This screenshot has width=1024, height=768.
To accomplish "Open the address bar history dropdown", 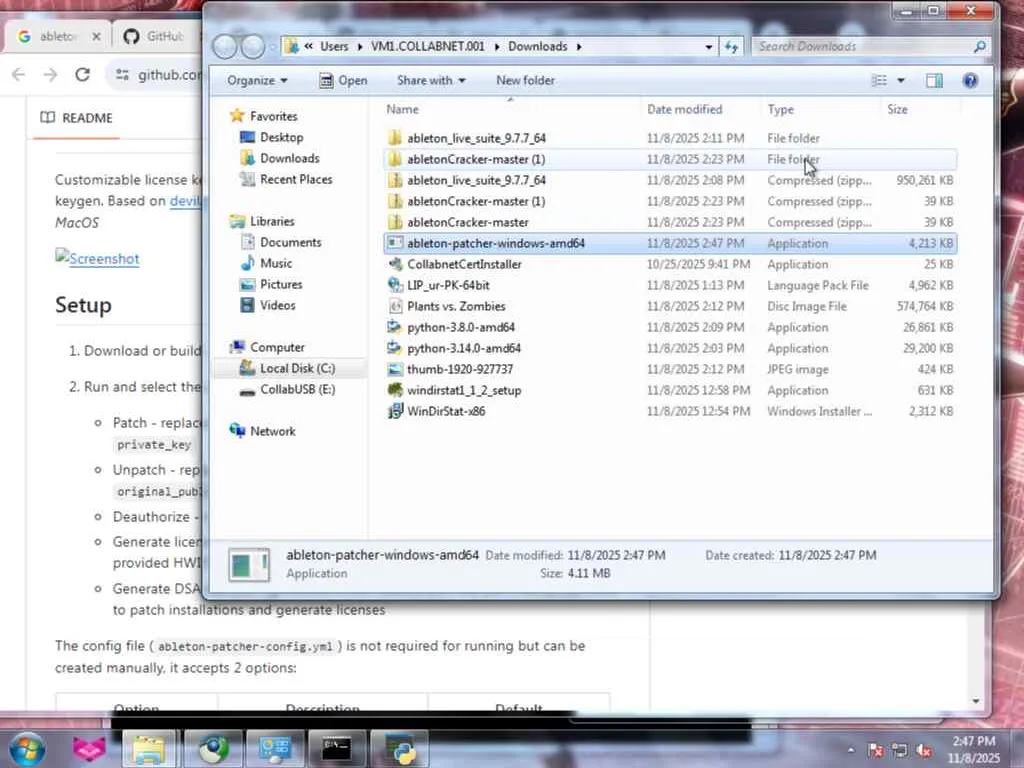I will 709,46.
